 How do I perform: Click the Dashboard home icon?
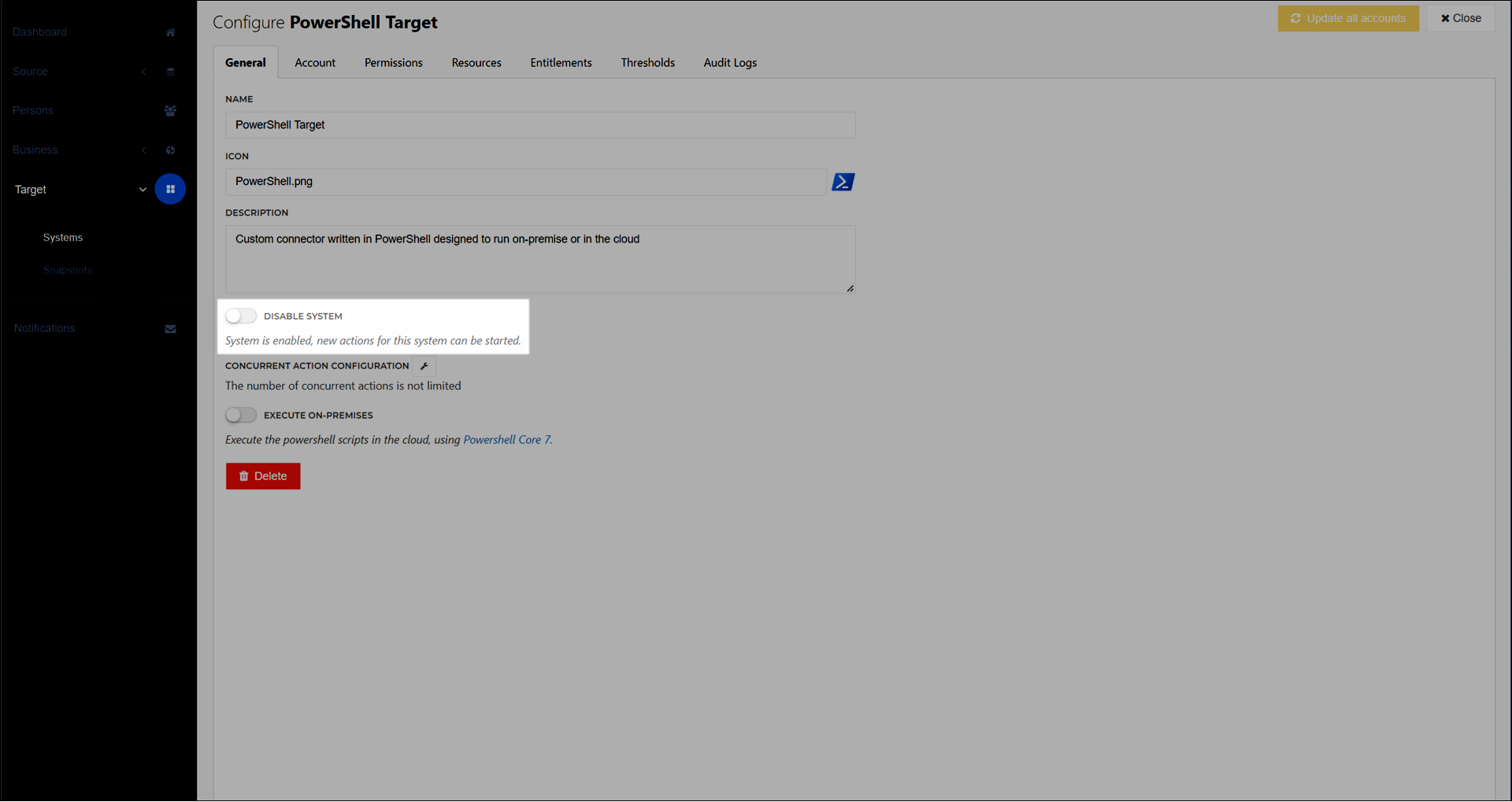[x=170, y=32]
